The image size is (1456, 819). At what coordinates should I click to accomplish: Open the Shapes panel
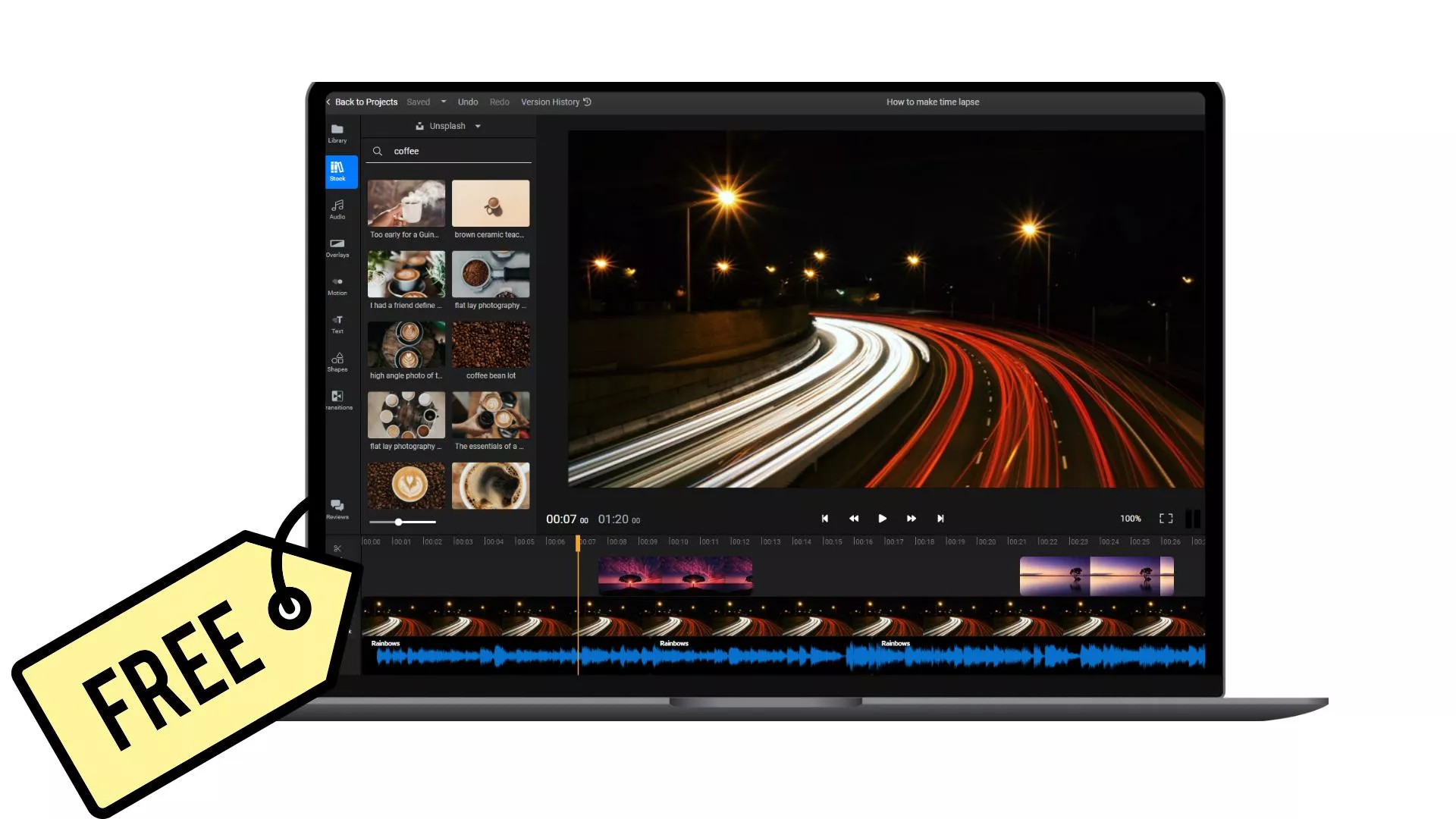[x=337, y=360]
